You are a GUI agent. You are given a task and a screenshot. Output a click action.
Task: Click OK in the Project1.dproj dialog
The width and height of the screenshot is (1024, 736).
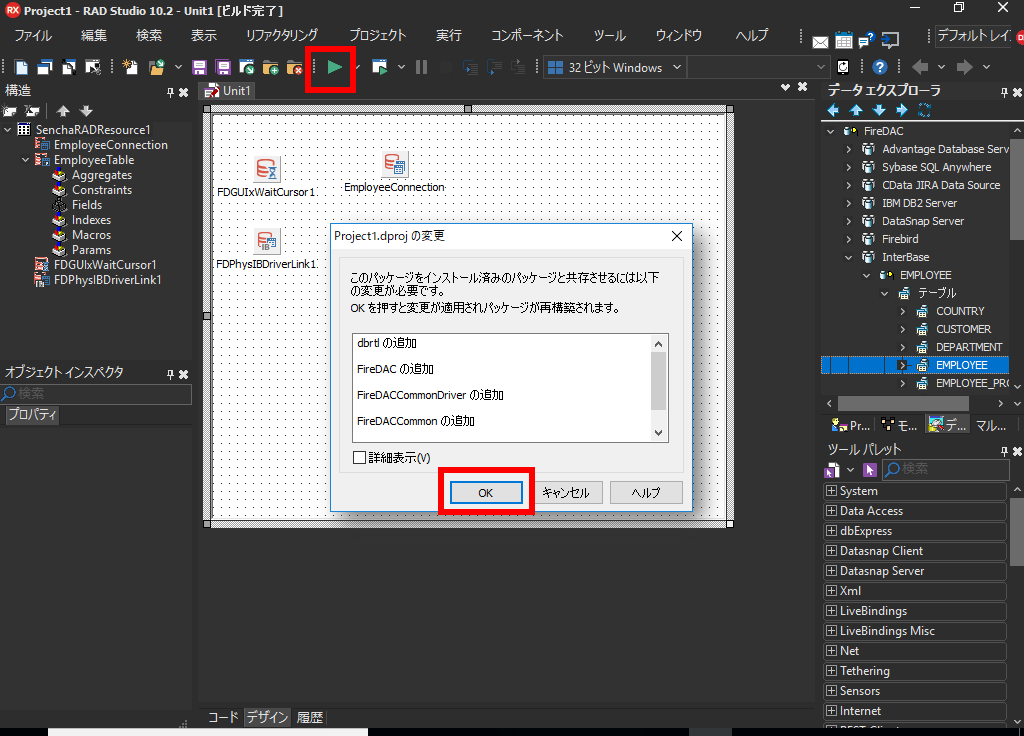[486, 492]
